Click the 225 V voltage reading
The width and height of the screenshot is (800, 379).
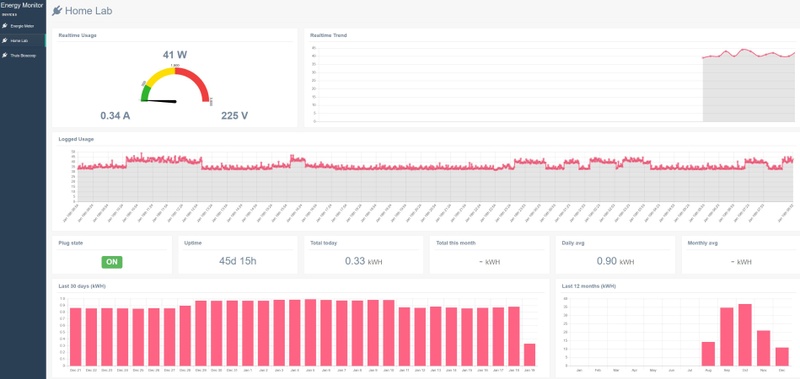235,116
